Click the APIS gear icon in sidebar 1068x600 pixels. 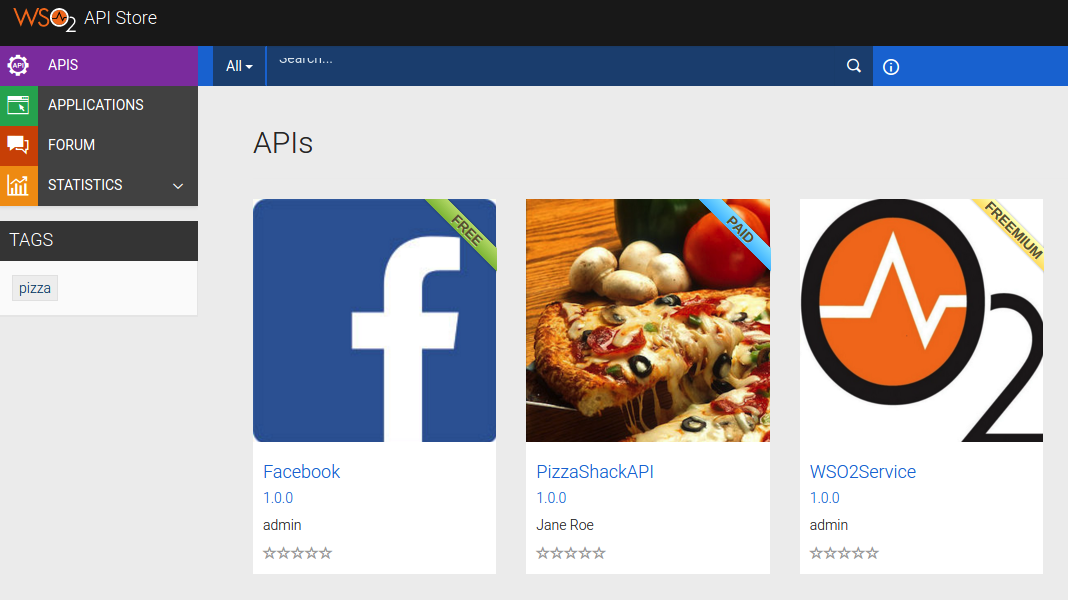[x=18, y=65]
